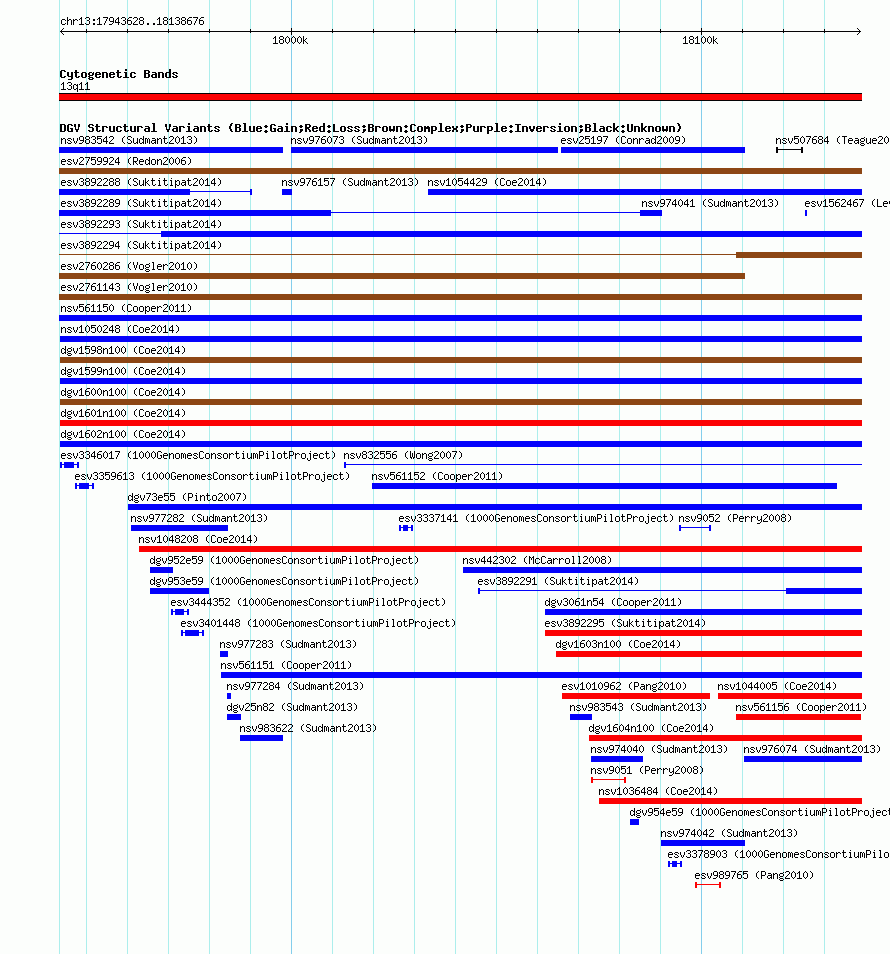
Task: Select dgv954e59 1000Genomes label
Action: [x=759, y=812]
